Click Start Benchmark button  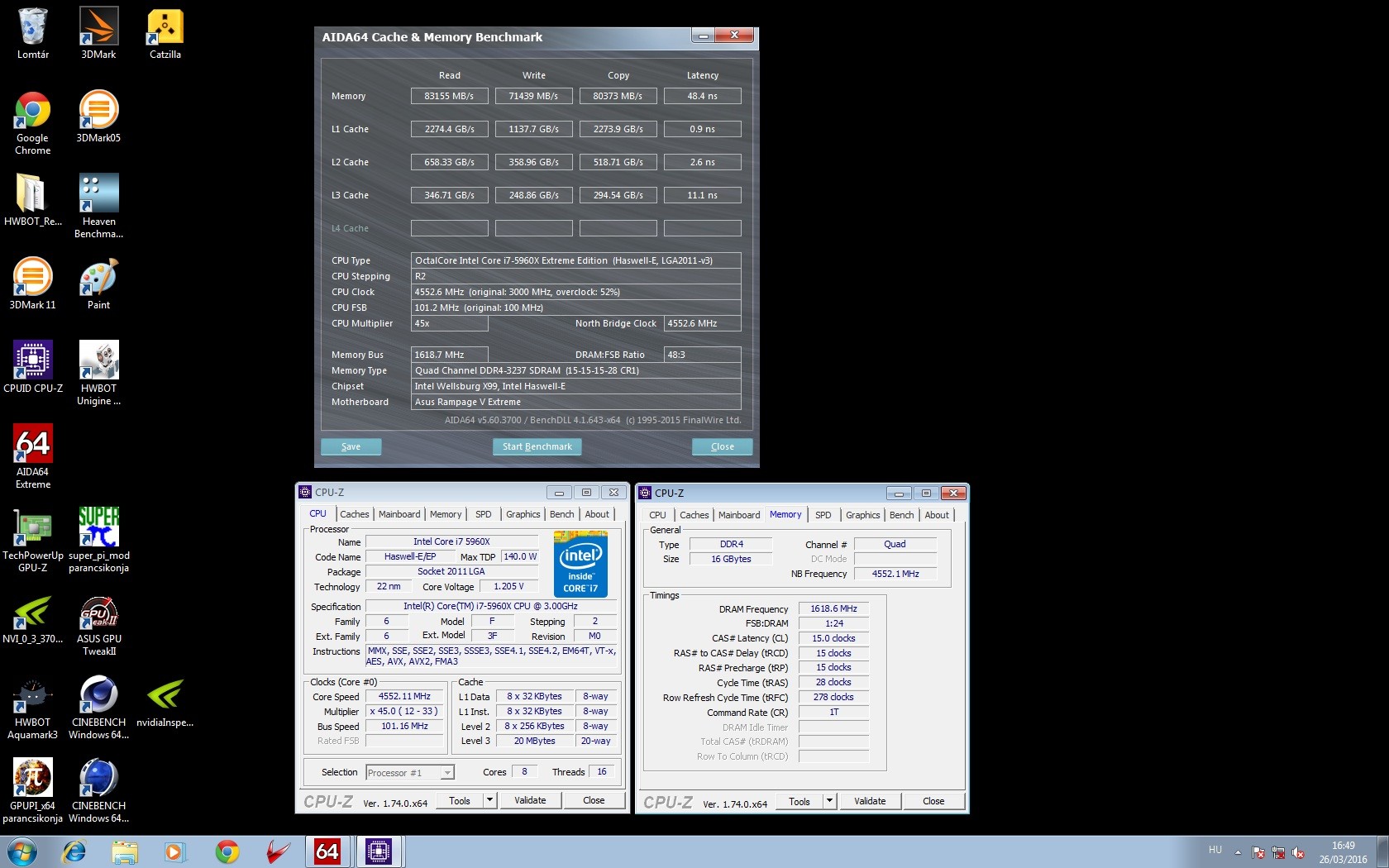(x=537, y=446)
